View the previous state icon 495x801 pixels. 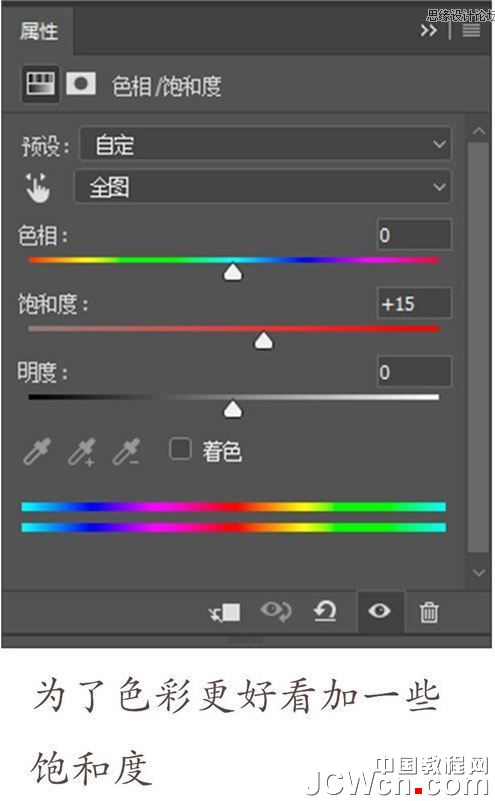click(x=275, y=611)
